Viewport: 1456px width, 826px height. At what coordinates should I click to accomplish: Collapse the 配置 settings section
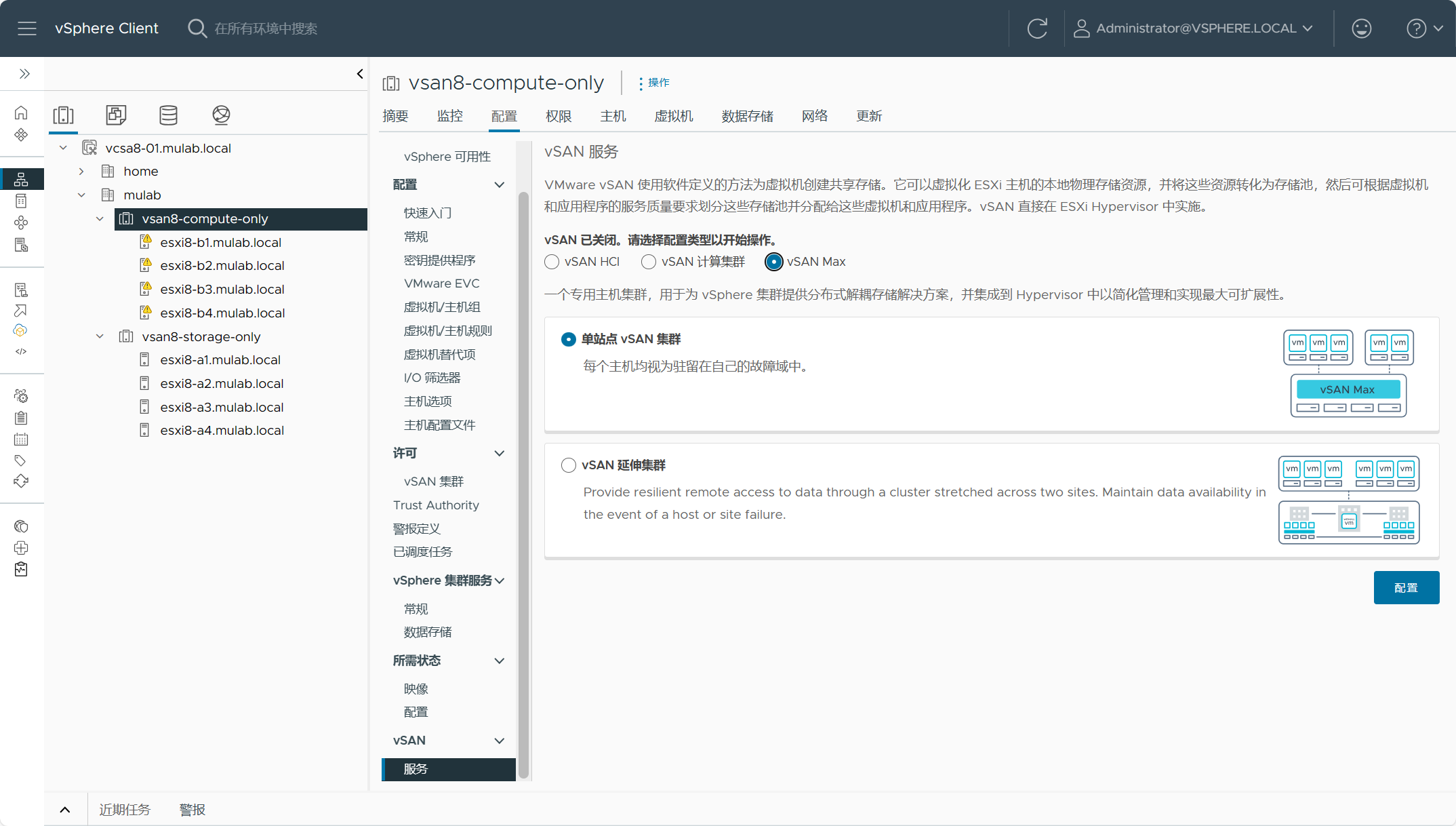click(x=500, y=185)
